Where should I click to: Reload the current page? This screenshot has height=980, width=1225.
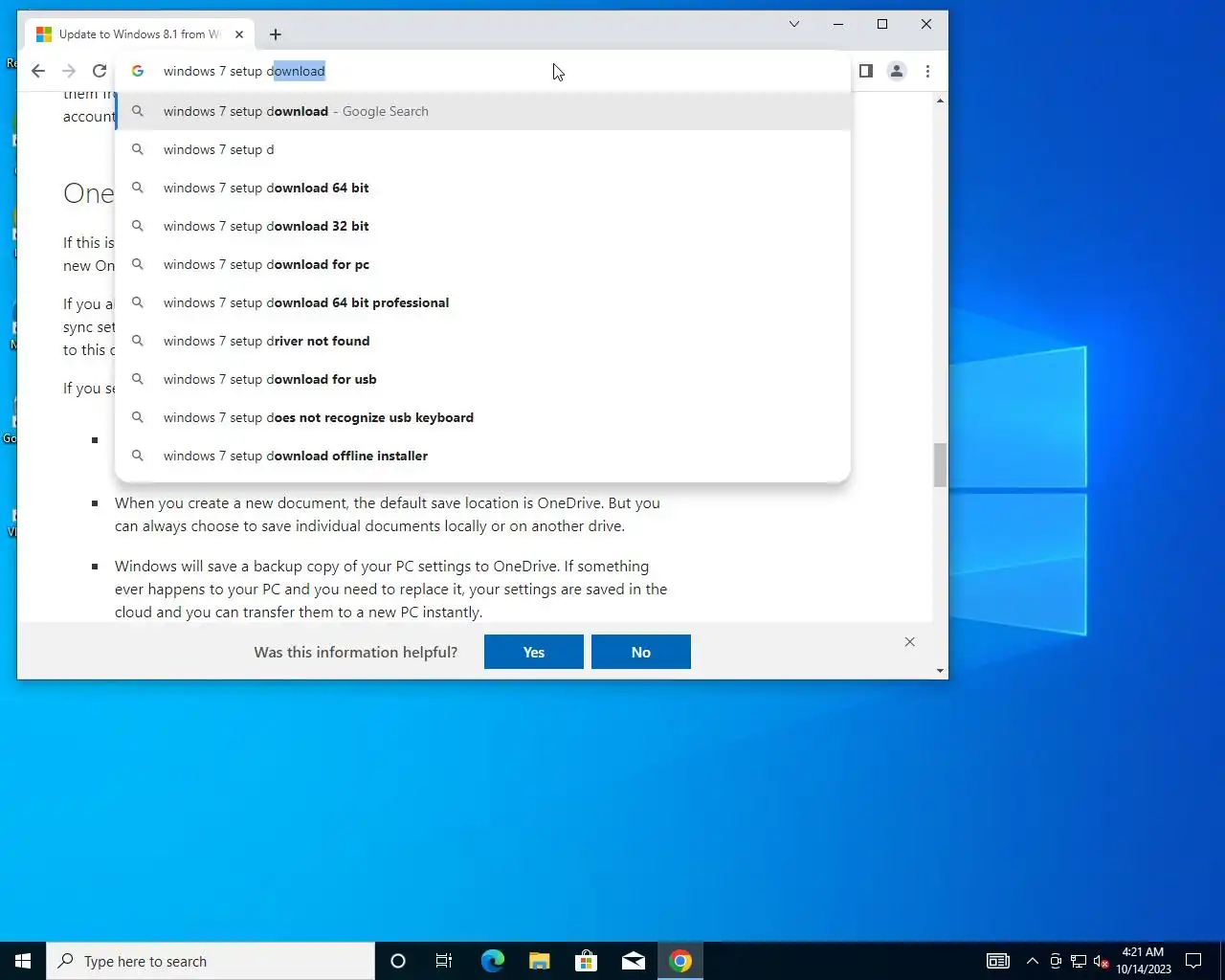(100, 71)
